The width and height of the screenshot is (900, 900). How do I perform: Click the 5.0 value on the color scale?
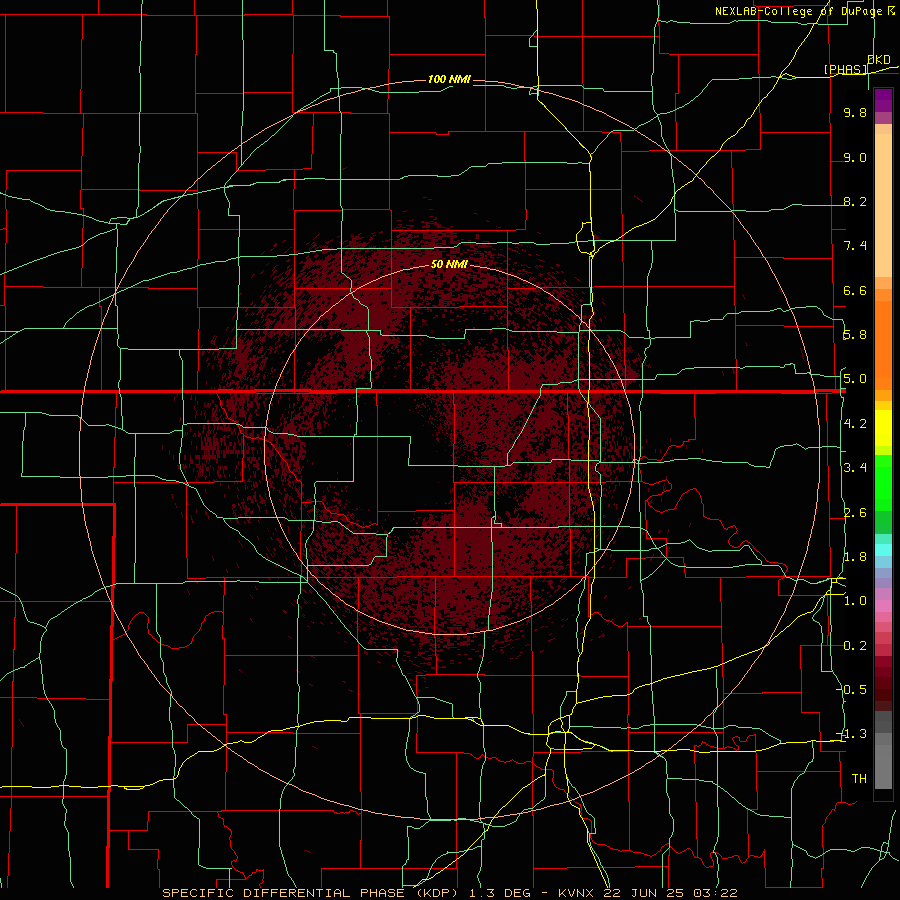[855, 379]
